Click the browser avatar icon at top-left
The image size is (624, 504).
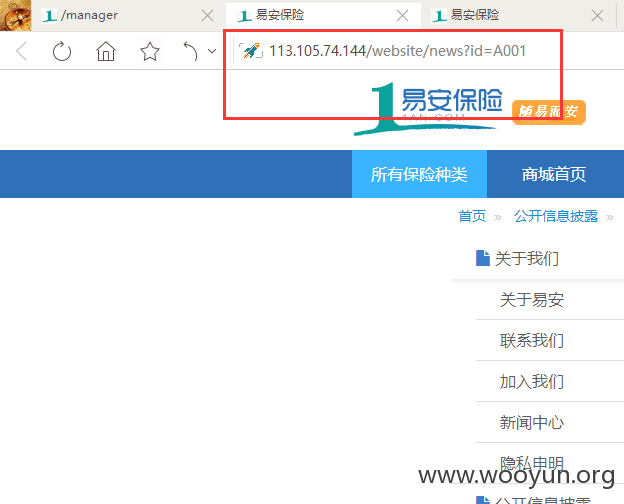pyautogui.click(x=16, y=16)
